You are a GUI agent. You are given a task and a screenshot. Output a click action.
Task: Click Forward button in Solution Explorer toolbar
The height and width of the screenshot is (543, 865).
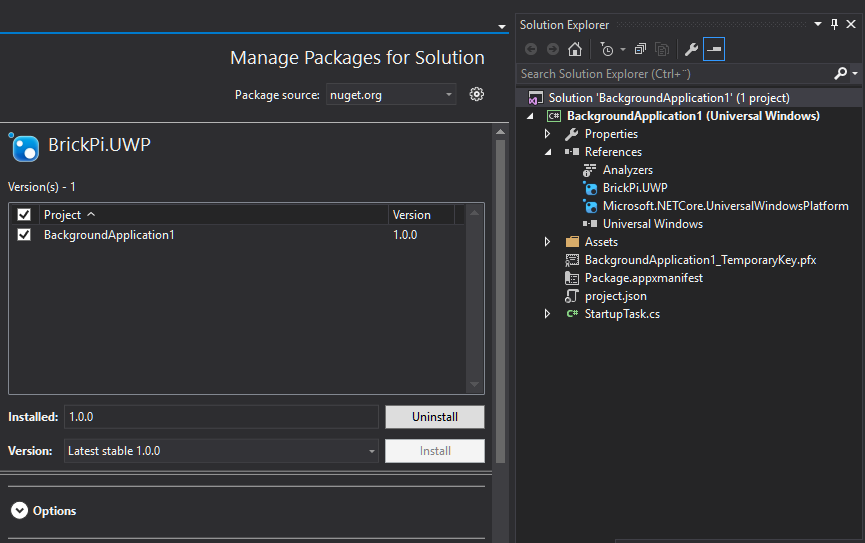tap(553, 50)
